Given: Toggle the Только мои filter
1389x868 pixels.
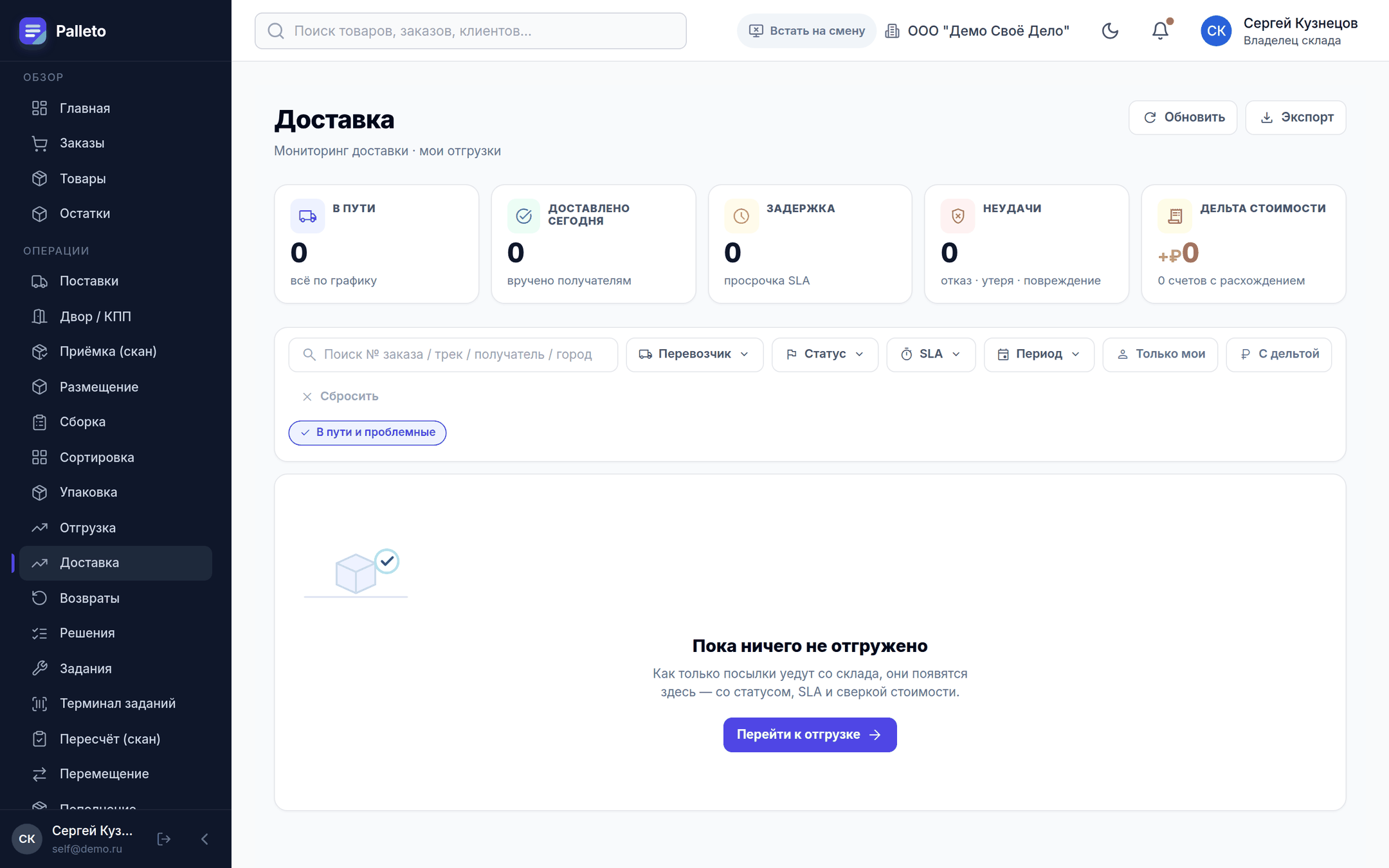Looking at the screenshot, I should [1160, 354].
